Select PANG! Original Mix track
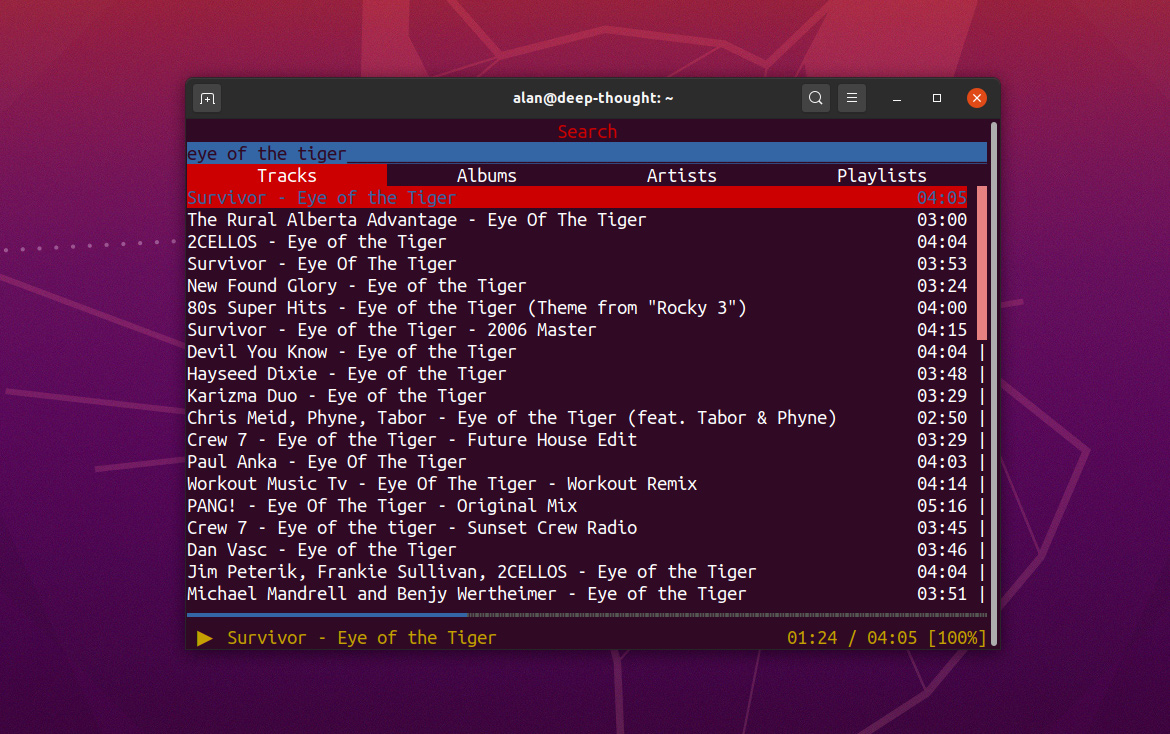The image size is (1170, 734). [x=577, y=506]
